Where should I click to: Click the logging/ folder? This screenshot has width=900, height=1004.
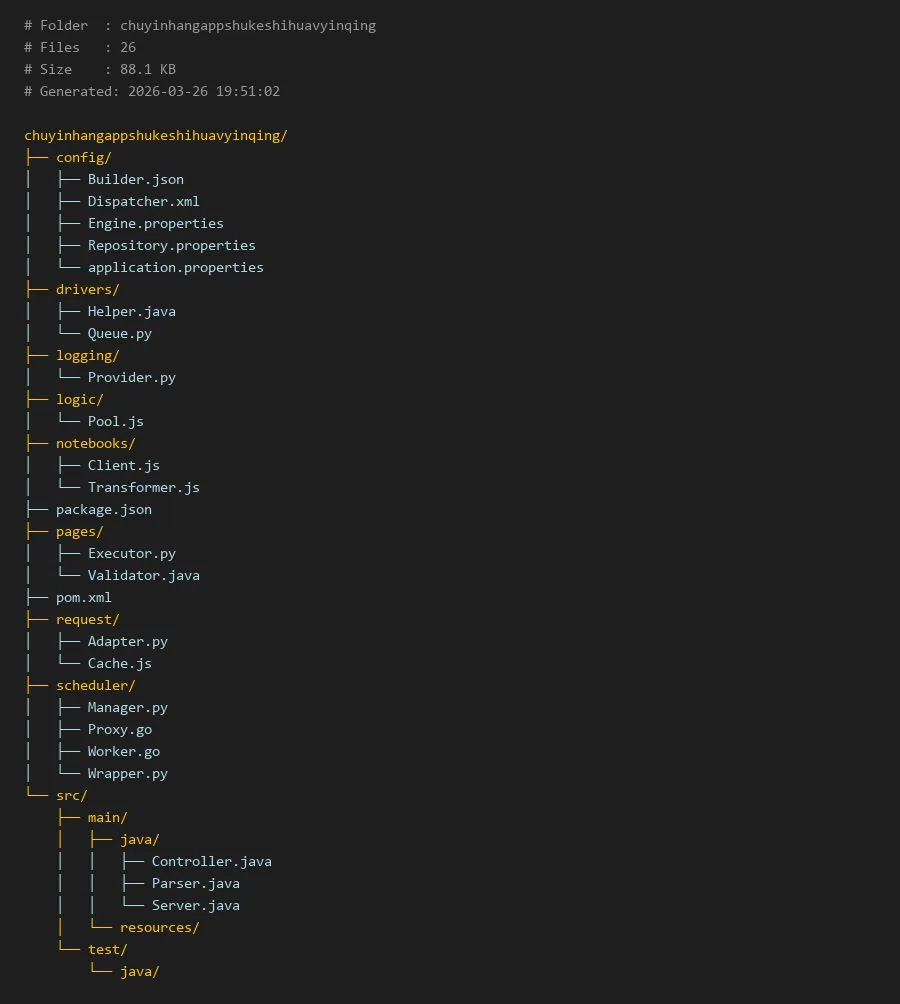(x=87, y=355)
